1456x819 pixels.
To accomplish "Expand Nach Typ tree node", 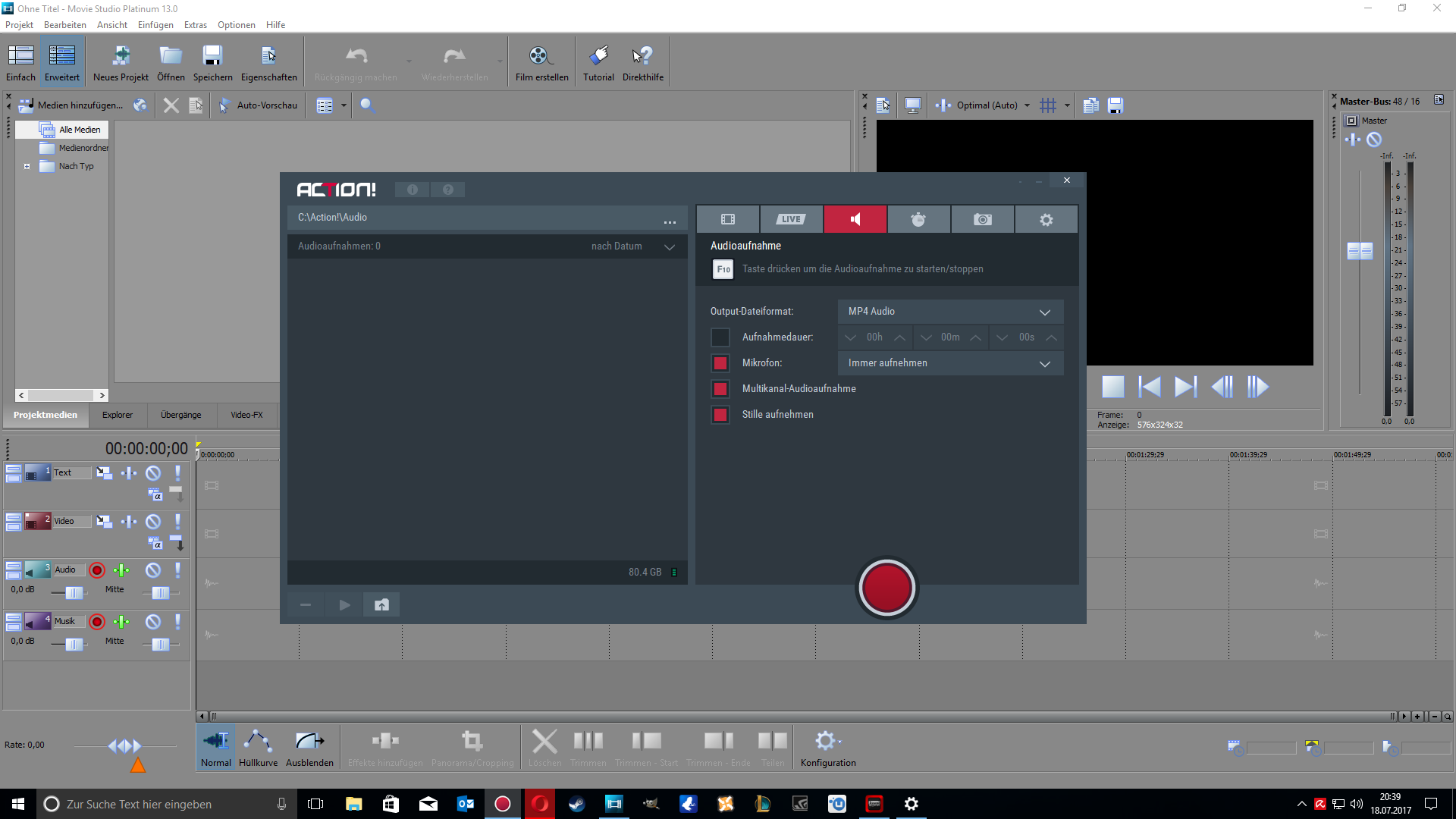I will [x=27, y=166].
